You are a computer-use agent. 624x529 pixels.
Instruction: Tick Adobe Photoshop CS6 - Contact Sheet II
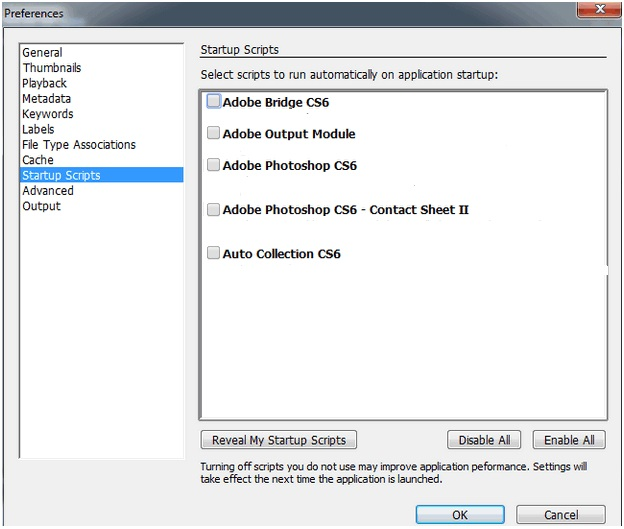pos(213,209)
